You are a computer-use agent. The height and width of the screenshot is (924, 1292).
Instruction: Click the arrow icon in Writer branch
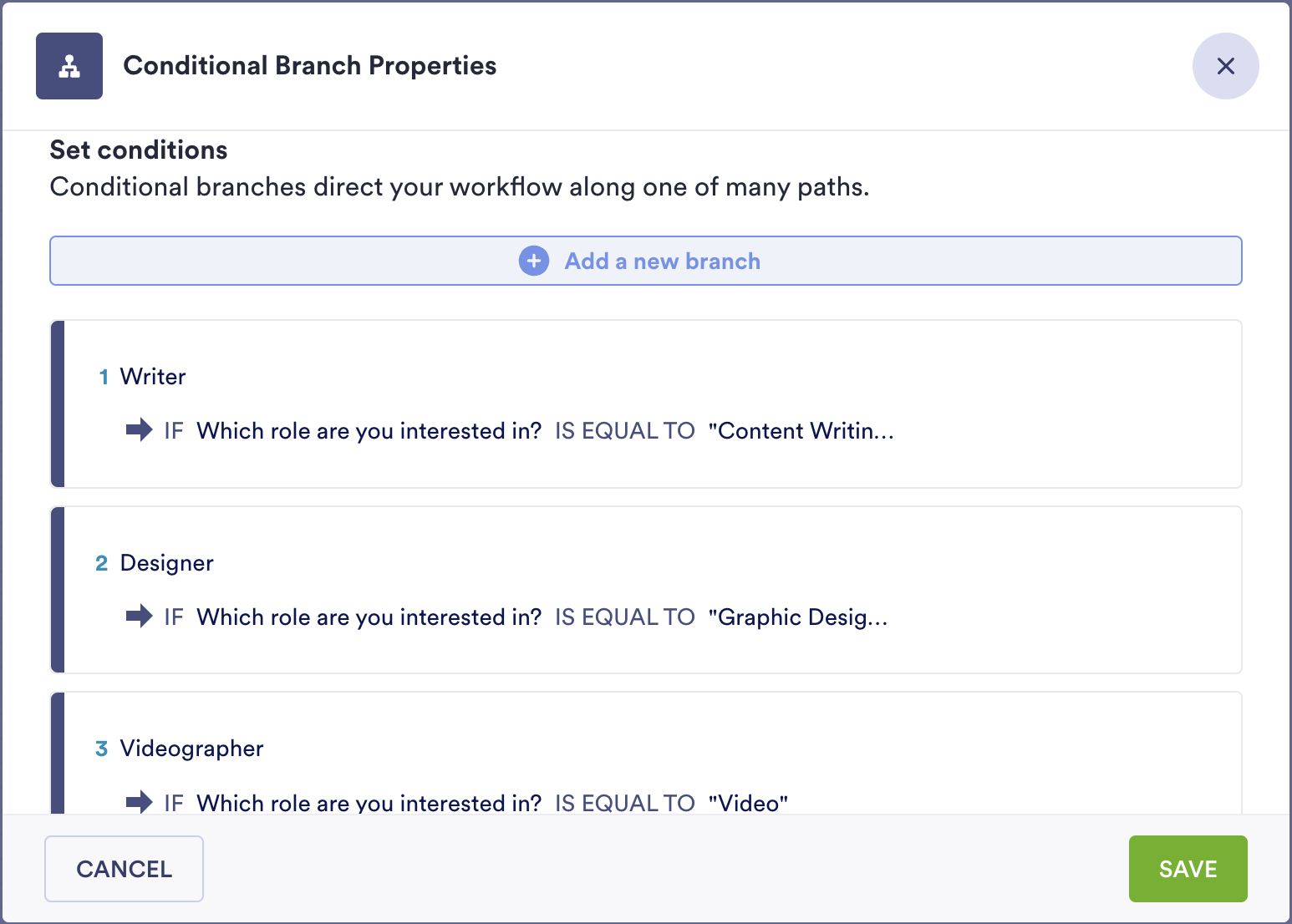click(139, 430)
